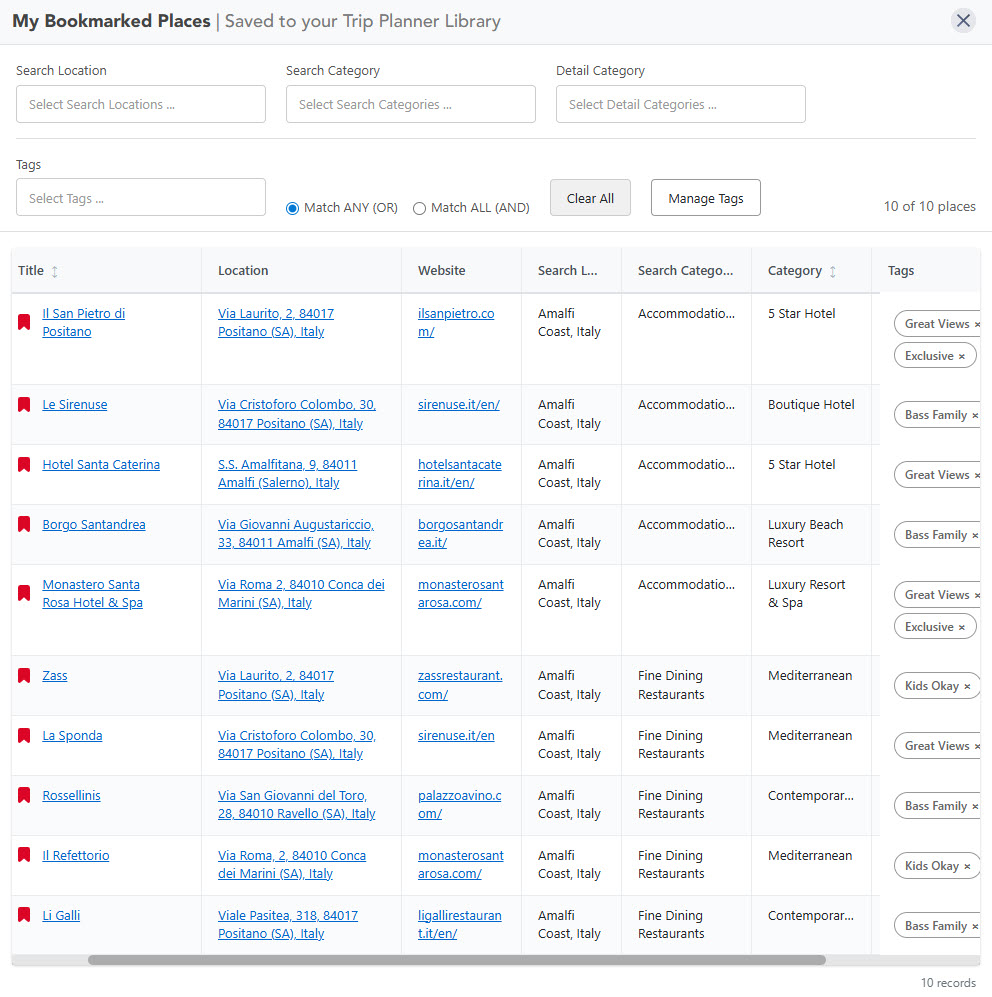Open the Search Categories dropdown
Image resolution: width=992 pixels, height=997 pixels.
click(411, 104)
